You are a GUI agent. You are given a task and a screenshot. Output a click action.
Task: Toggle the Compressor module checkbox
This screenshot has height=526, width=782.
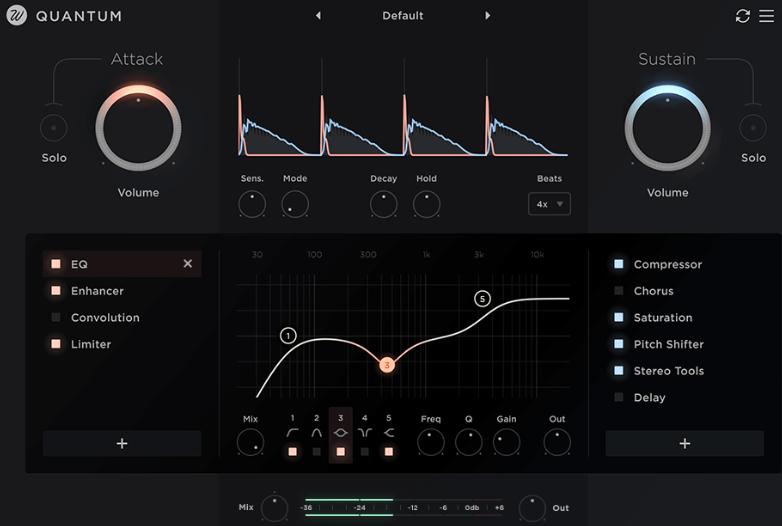[x=618, y=264]
